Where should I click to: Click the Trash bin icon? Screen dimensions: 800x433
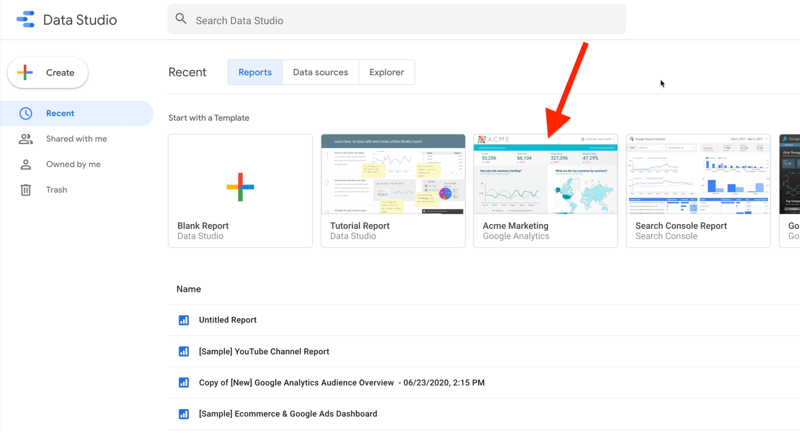(26, 190)
